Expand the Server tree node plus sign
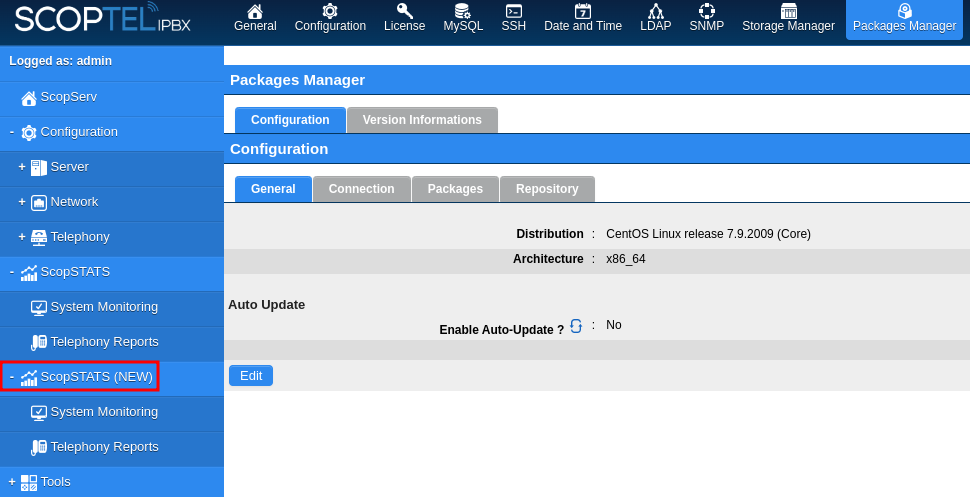The height and width of the screenshot is (497, 970). tap(22, 167)
